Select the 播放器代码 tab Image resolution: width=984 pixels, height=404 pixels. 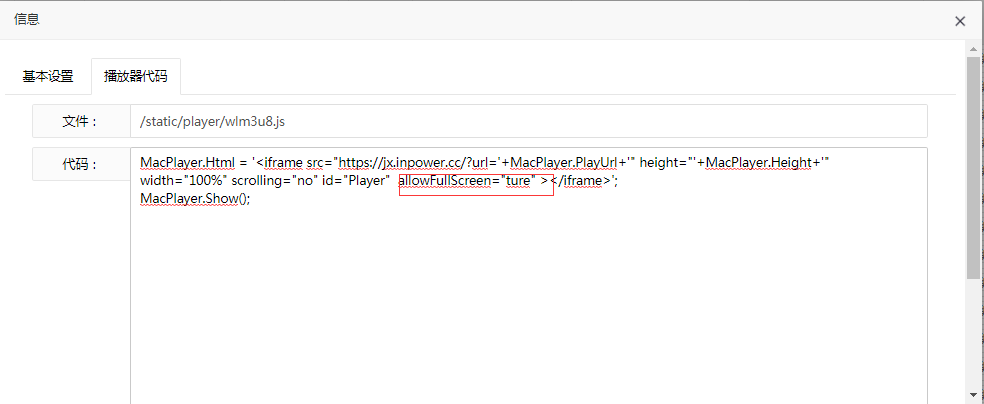(135, 76)
